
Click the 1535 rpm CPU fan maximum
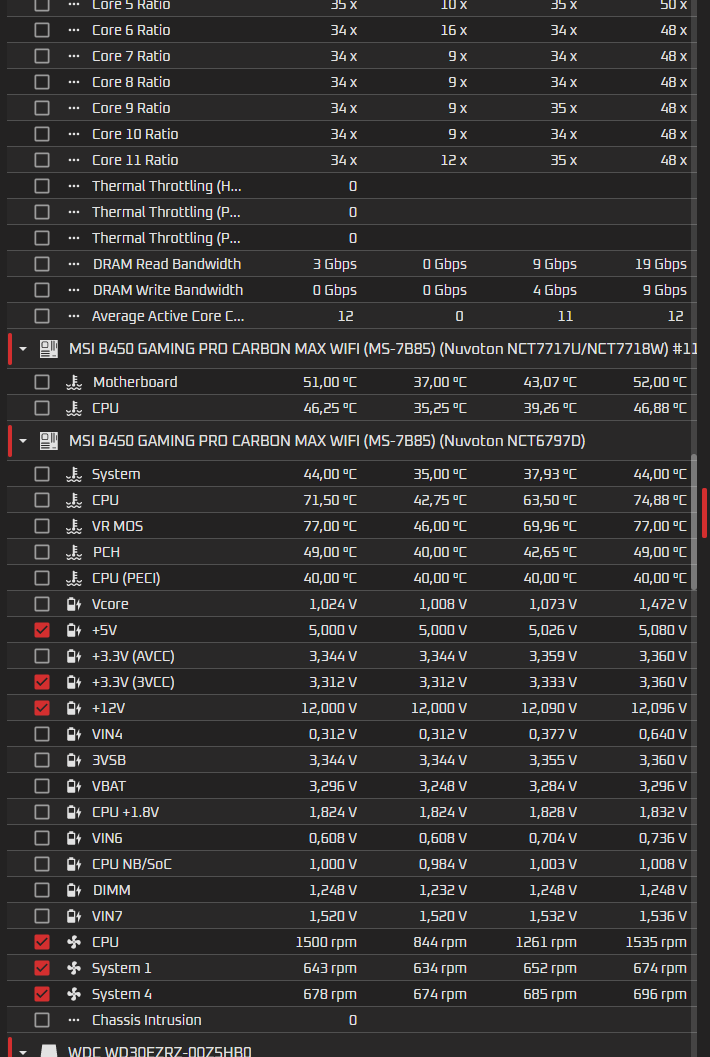click(656, 942)
